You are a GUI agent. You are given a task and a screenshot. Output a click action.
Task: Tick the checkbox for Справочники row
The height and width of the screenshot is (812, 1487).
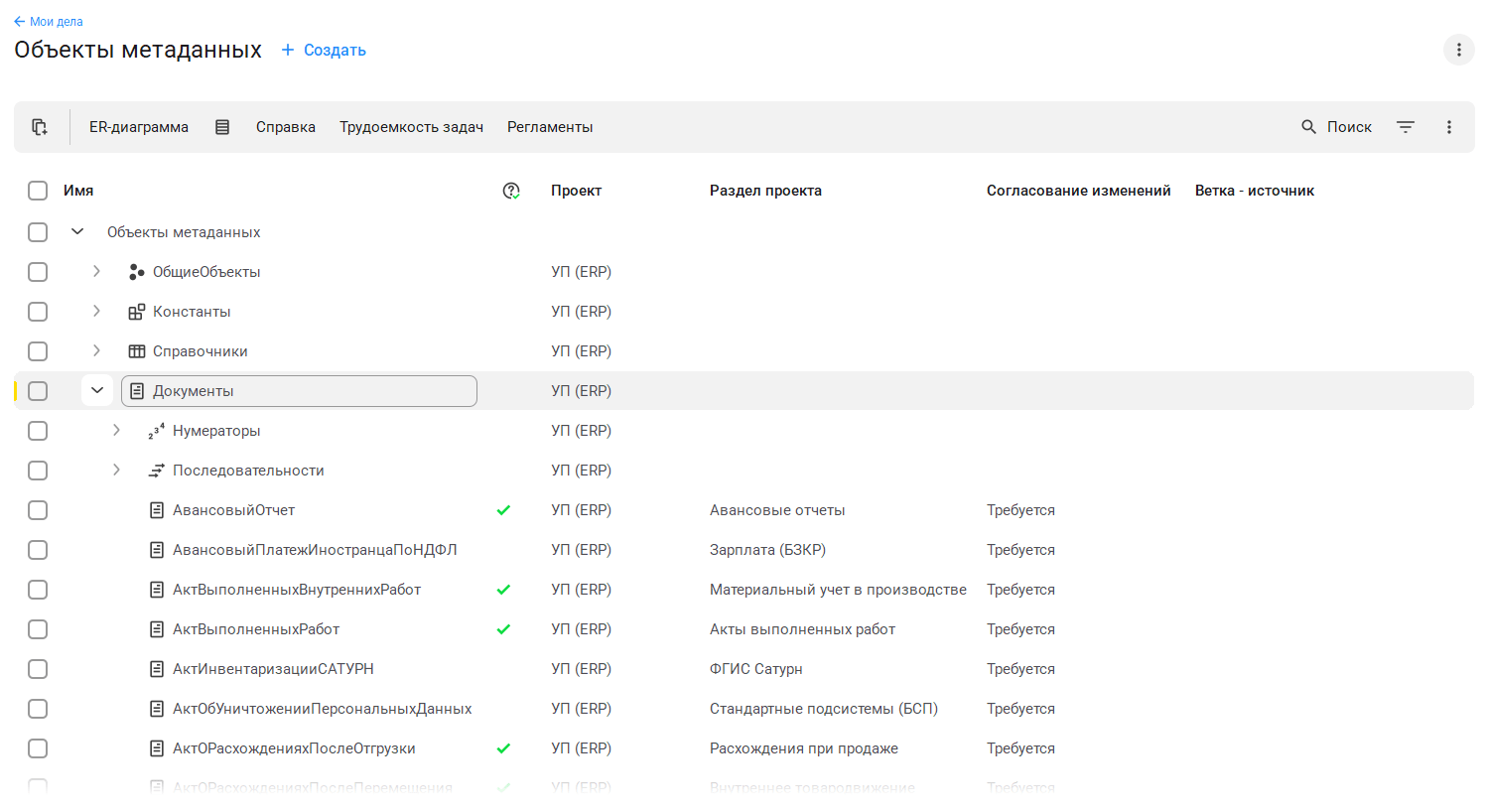point(38,351)
